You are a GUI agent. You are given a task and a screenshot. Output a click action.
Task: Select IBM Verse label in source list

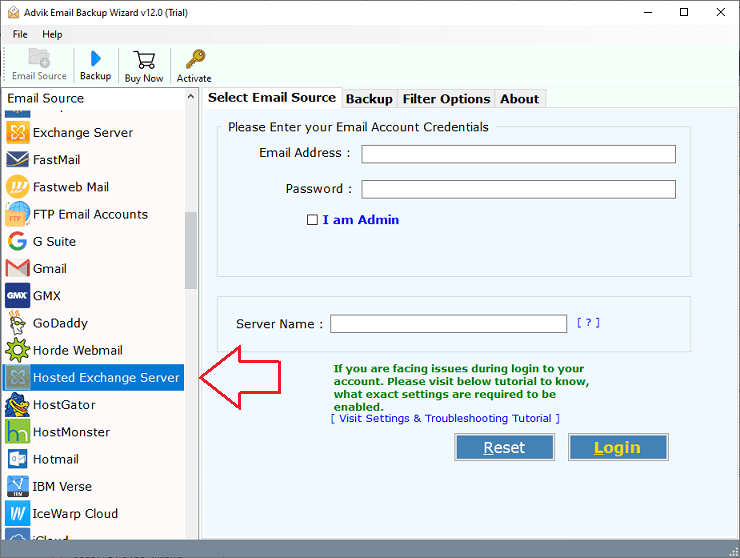coord(62,487)
